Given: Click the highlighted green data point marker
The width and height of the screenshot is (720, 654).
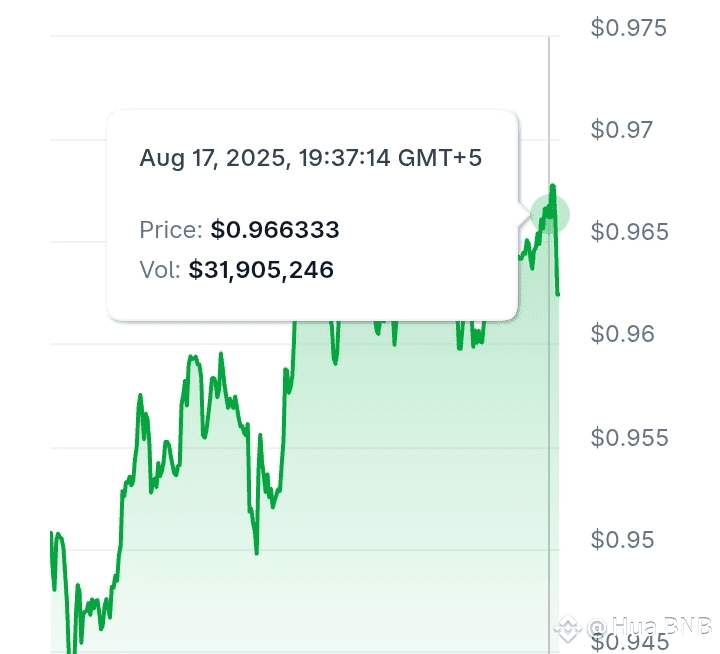Looking at the screenshot, I should (550, 214).
